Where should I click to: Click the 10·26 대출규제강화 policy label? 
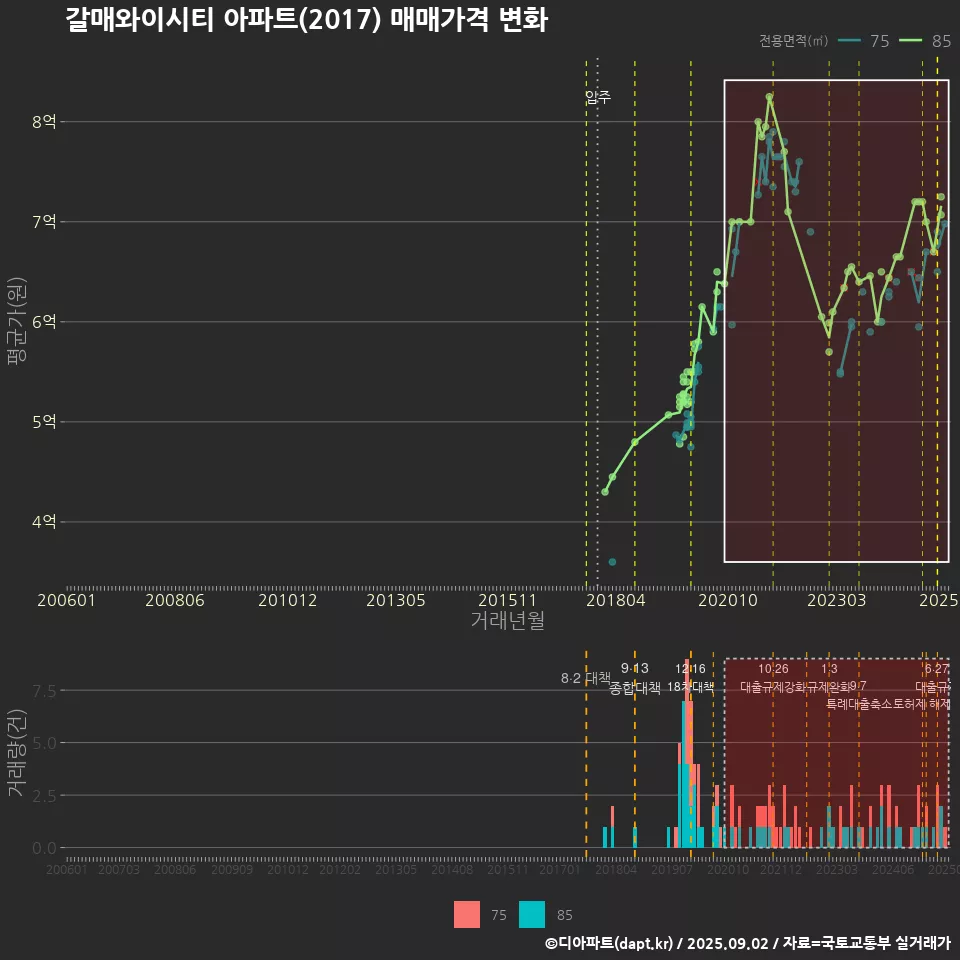click(x=773, y=678)
